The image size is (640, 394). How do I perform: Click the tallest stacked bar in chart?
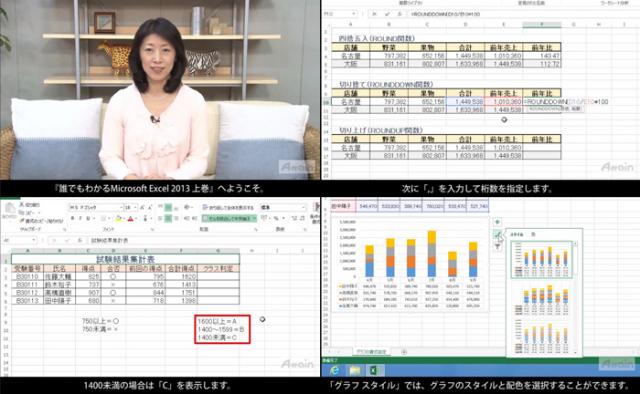pyautogui.click(x=431, y=254)
